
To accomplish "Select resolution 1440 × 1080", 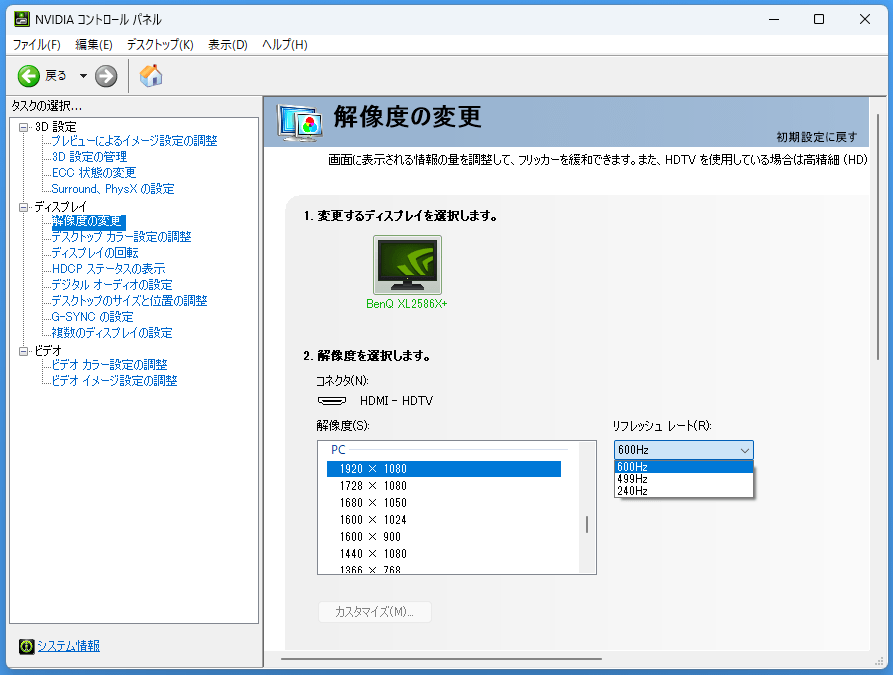I will pyautogui.click(x=444, y=554).
